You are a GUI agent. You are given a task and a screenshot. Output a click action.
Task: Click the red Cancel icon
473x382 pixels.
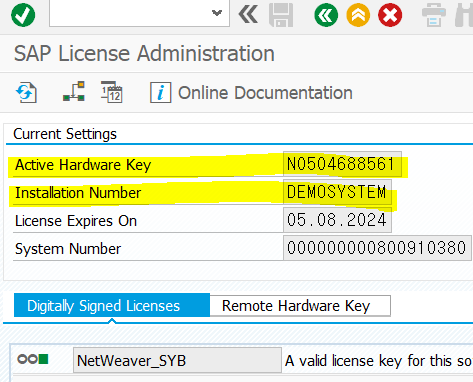coord(390,15)
